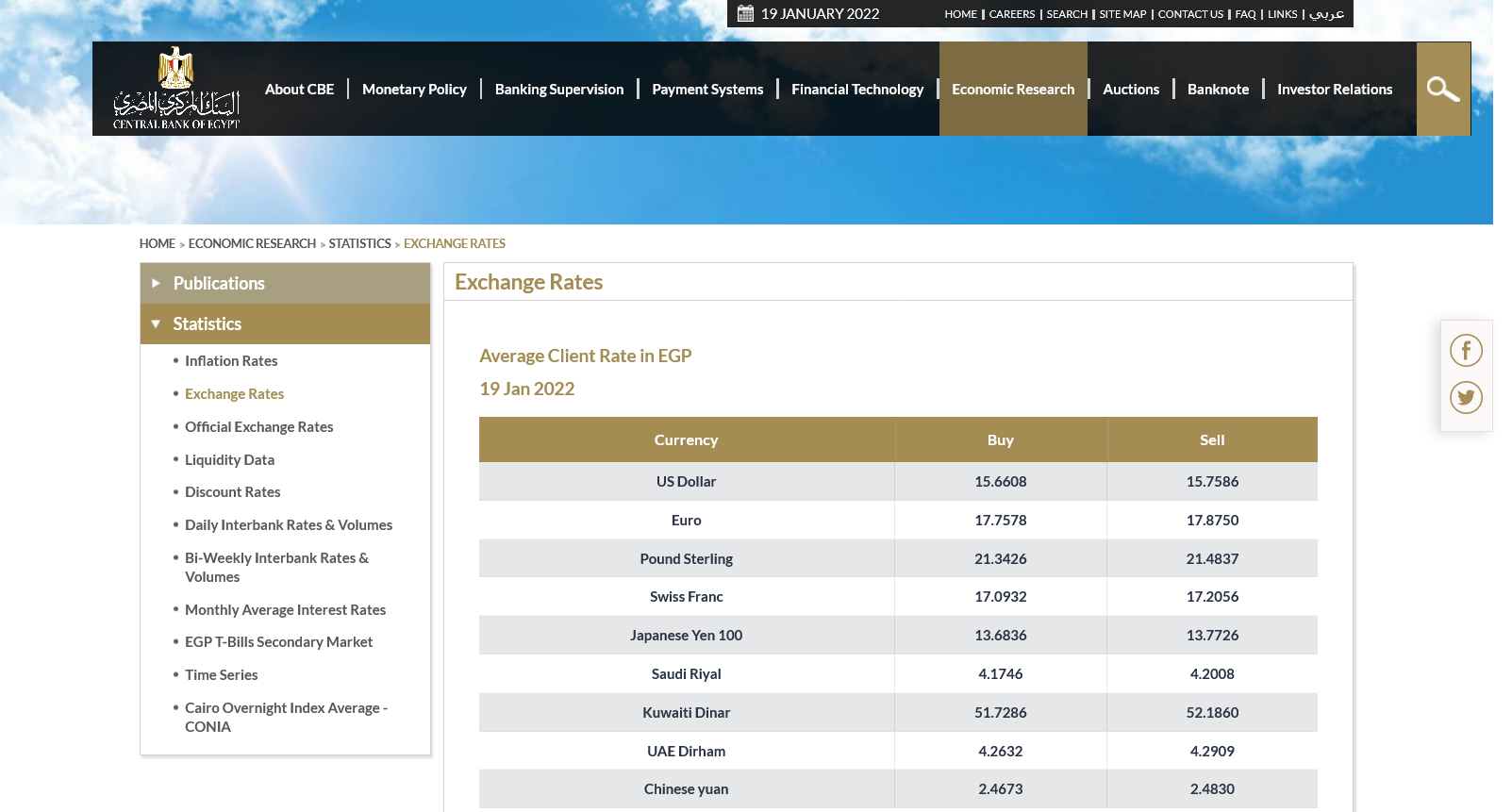Click the calendar icon beside the date
The height and width of the screenshot is (812, 1512).
(x=745, y=13)
